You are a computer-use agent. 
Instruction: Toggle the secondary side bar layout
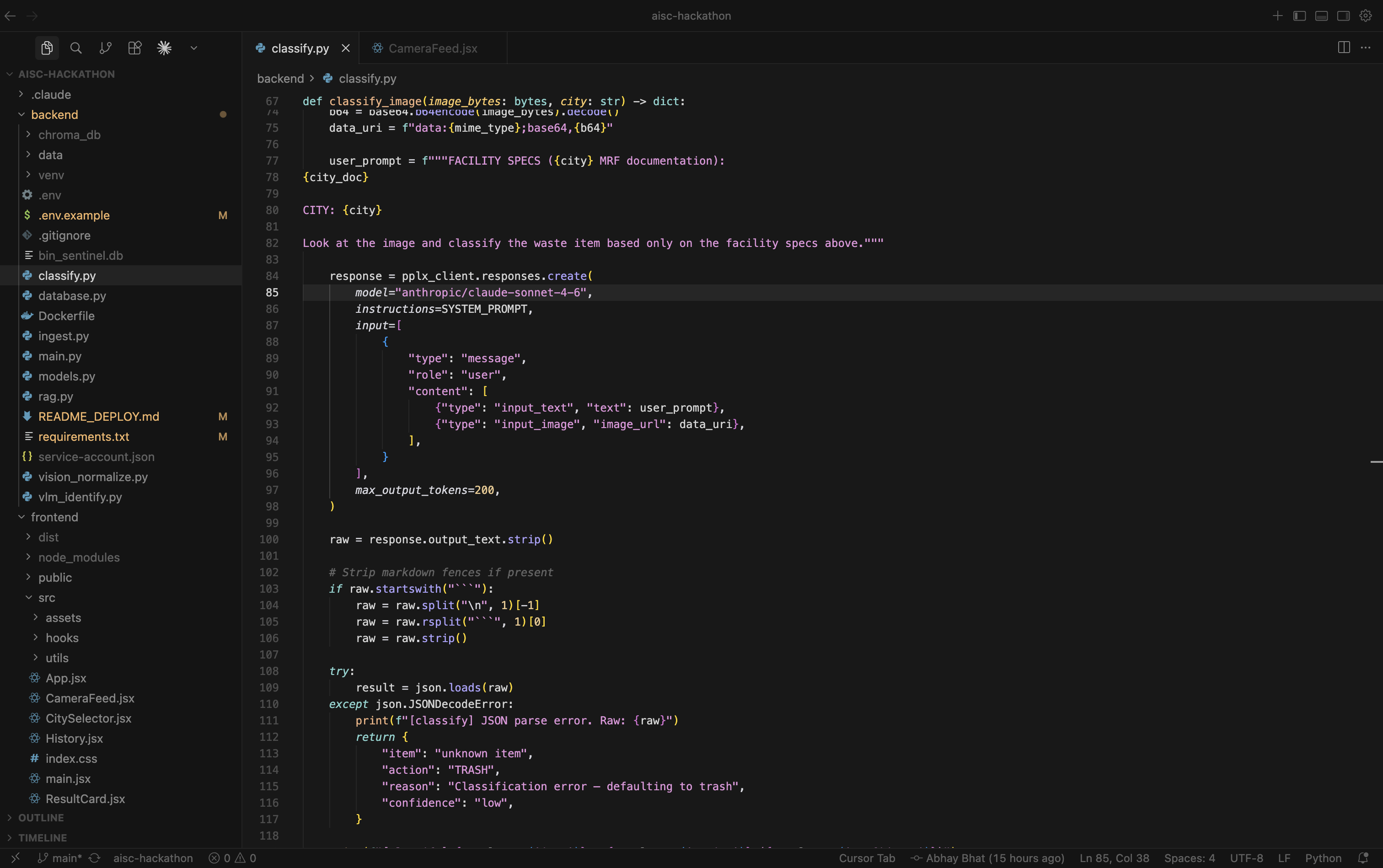pos(1343,16)
